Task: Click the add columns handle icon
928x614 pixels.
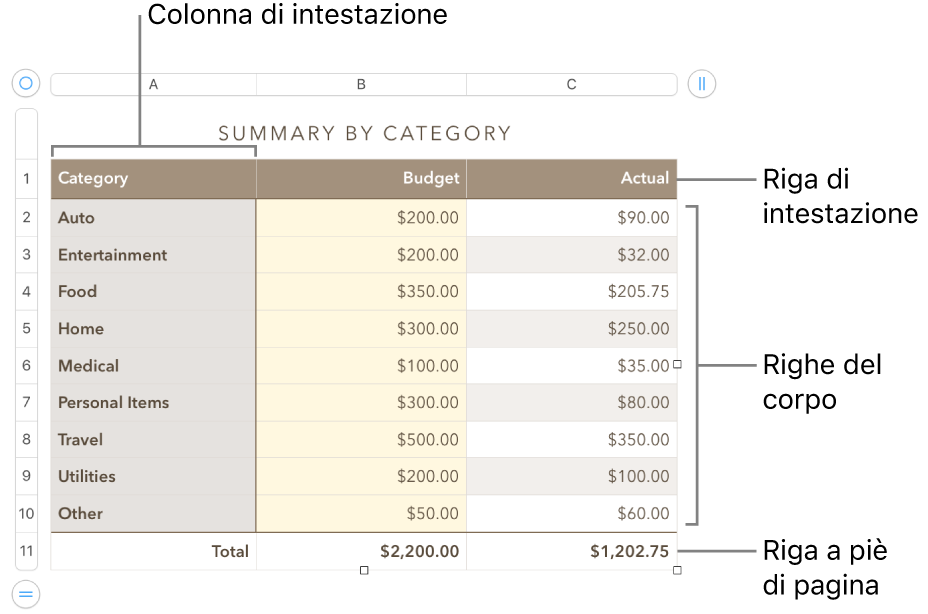Action: [x=702, y=84]
